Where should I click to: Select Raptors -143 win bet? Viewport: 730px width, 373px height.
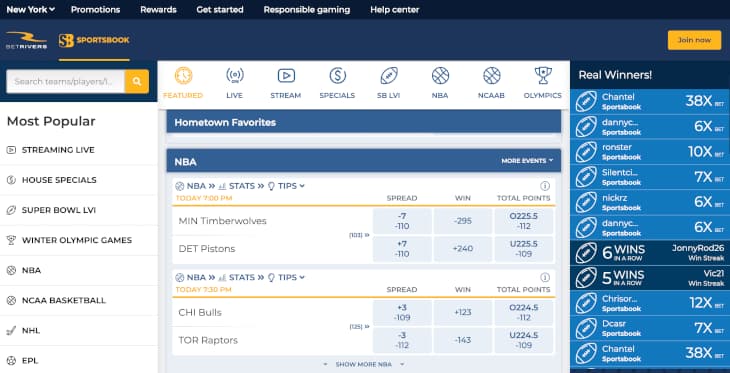[x=463, y=340]
